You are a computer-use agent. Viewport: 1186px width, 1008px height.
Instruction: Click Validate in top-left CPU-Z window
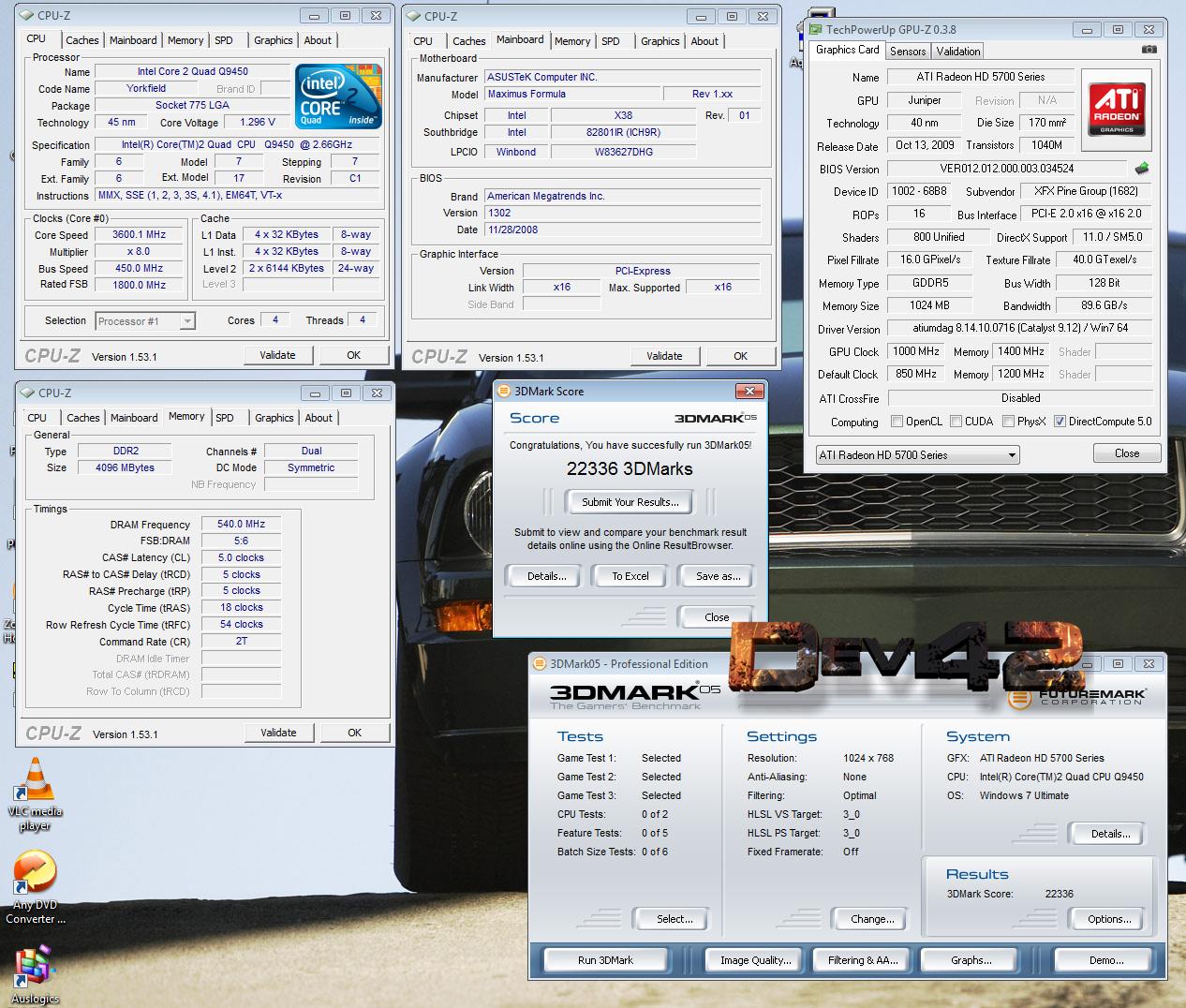(277, 355)
